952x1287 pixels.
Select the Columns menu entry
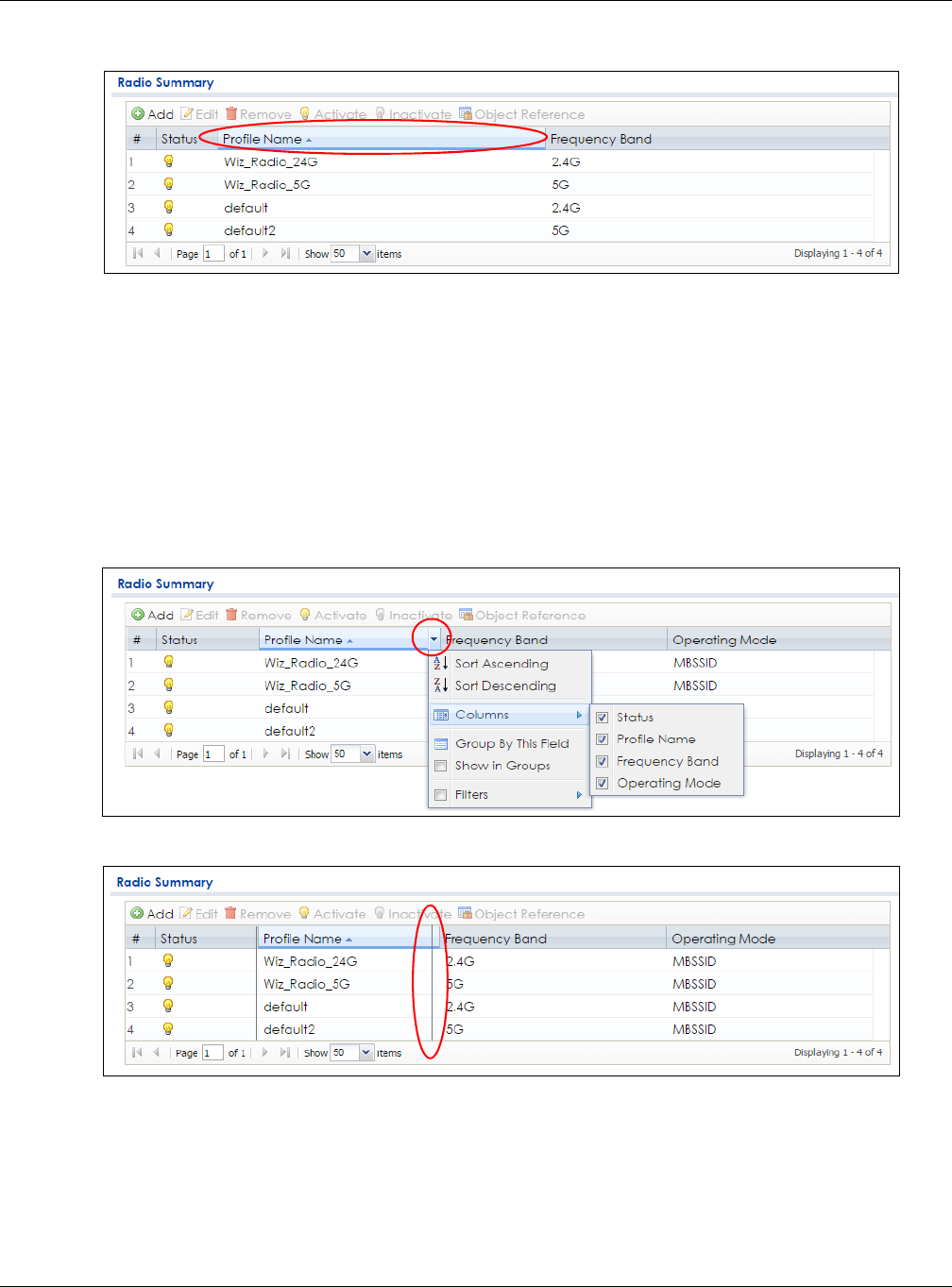pyautogui.click(x=510, y=715)
